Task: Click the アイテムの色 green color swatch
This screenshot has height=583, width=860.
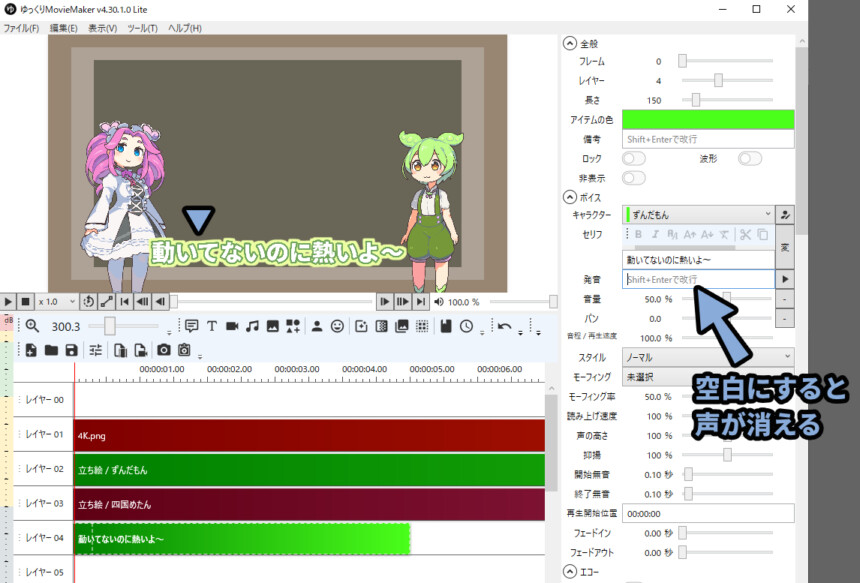Action: coord(708,119)
